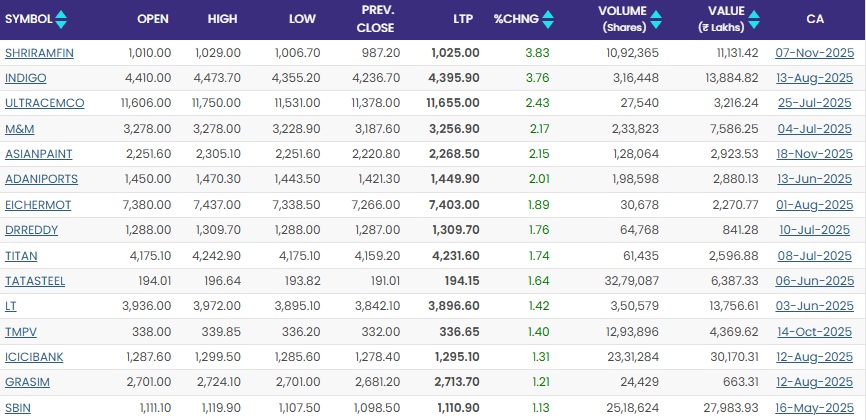
Task: View the TATASTEEL symbol details
Action: click(x=35, y=281)
